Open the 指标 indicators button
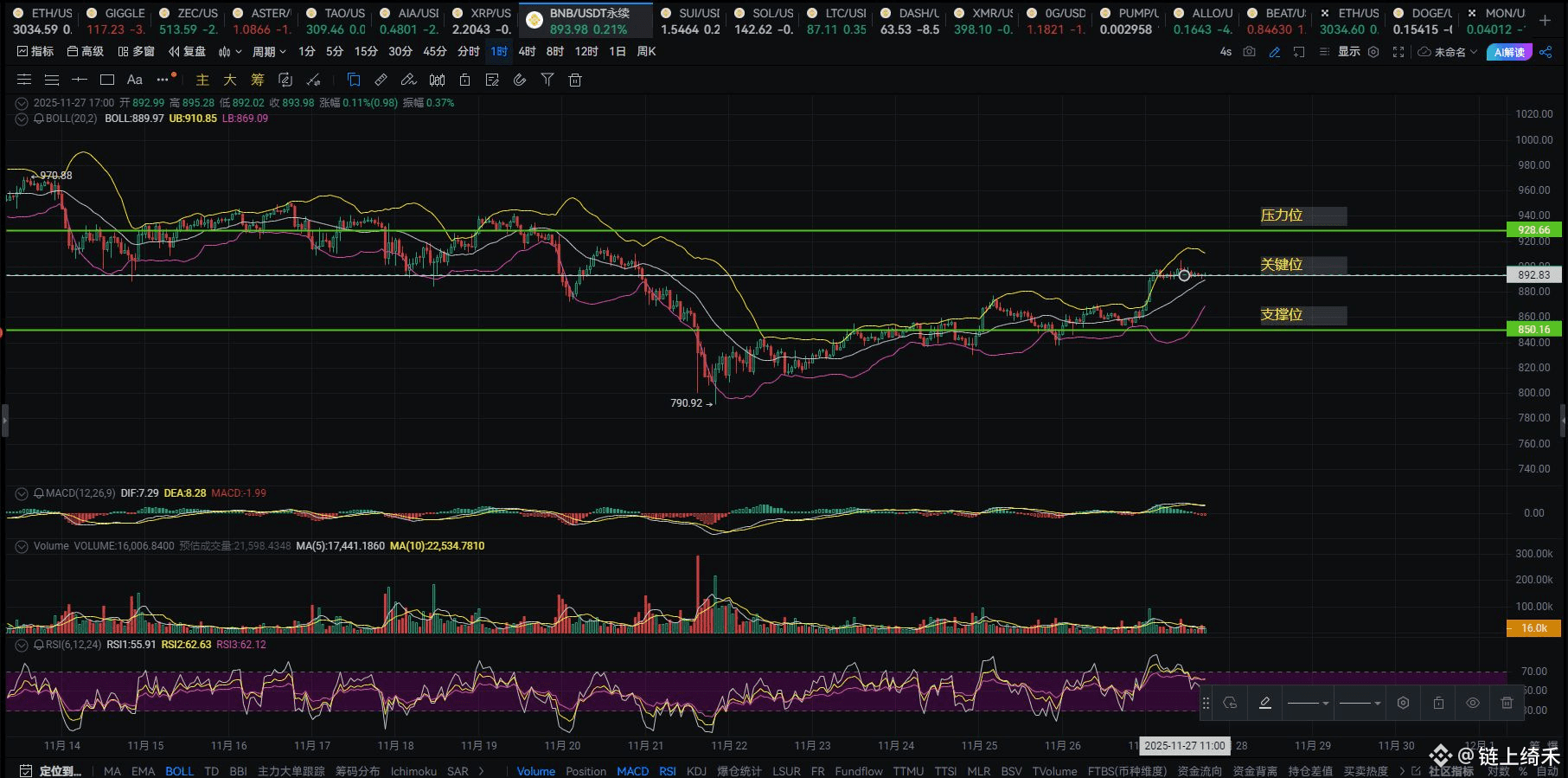This screenshot has height=778, width=1568. pyautogui.click(x=35, y=52)
